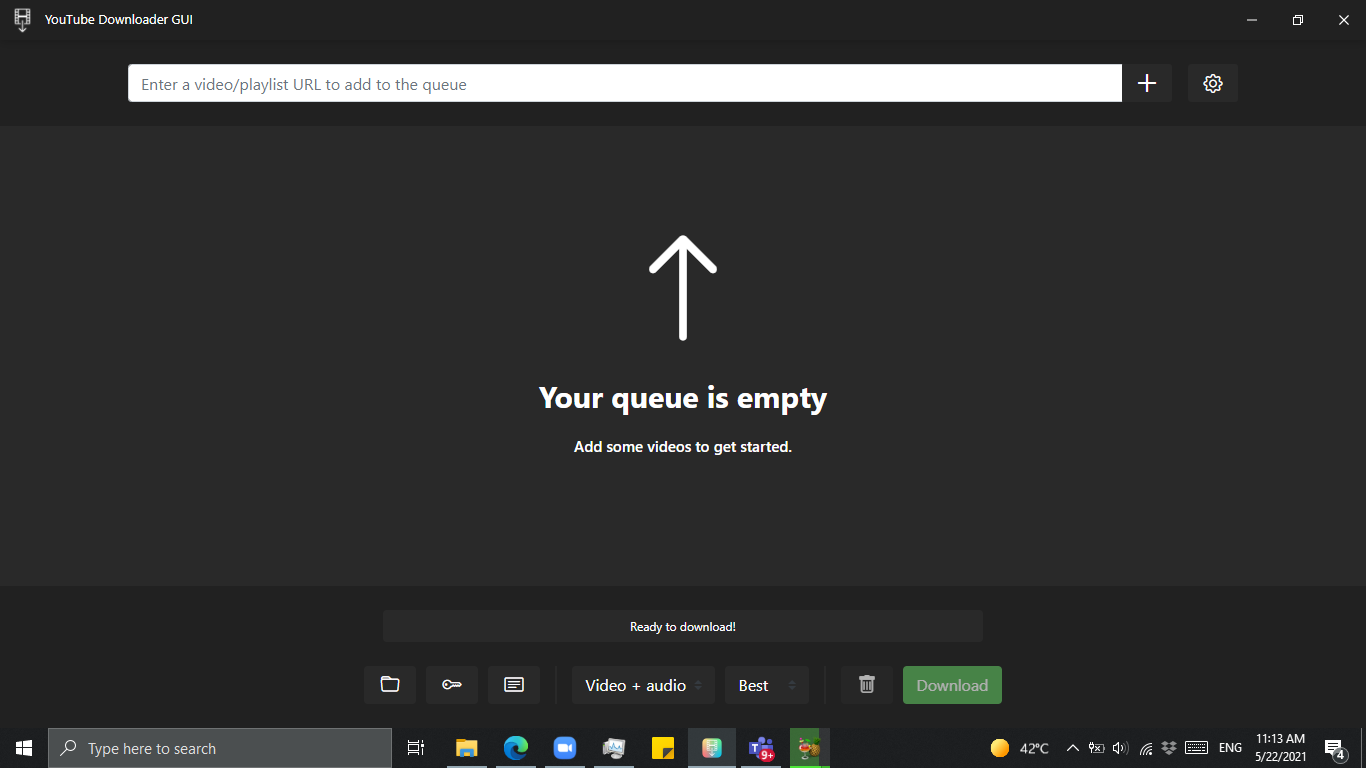Open the Best quality dropdown
This screenshot has height=768, width=1366.
coord(766,685)
